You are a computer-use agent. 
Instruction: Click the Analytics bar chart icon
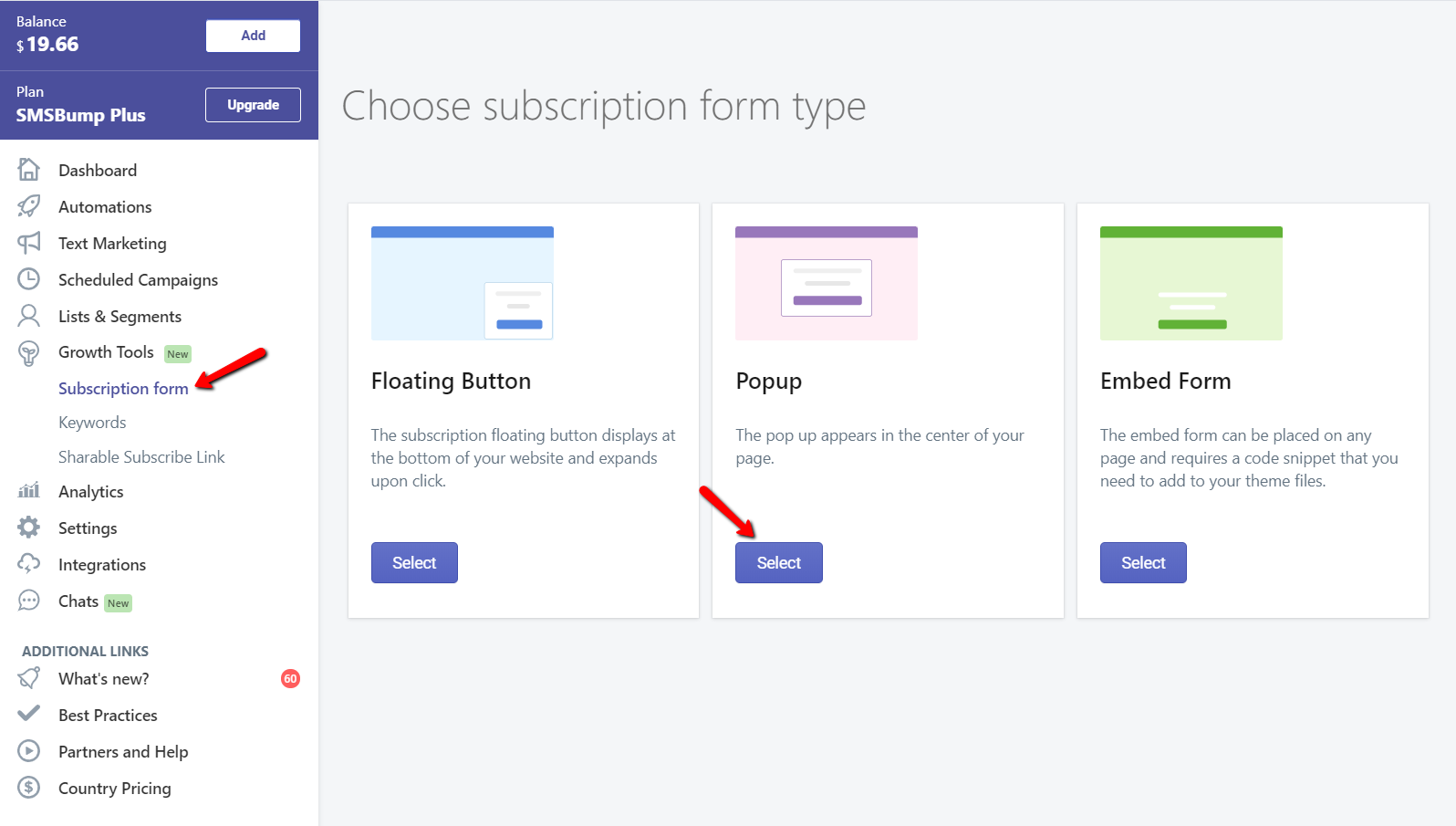click(29, 491)
